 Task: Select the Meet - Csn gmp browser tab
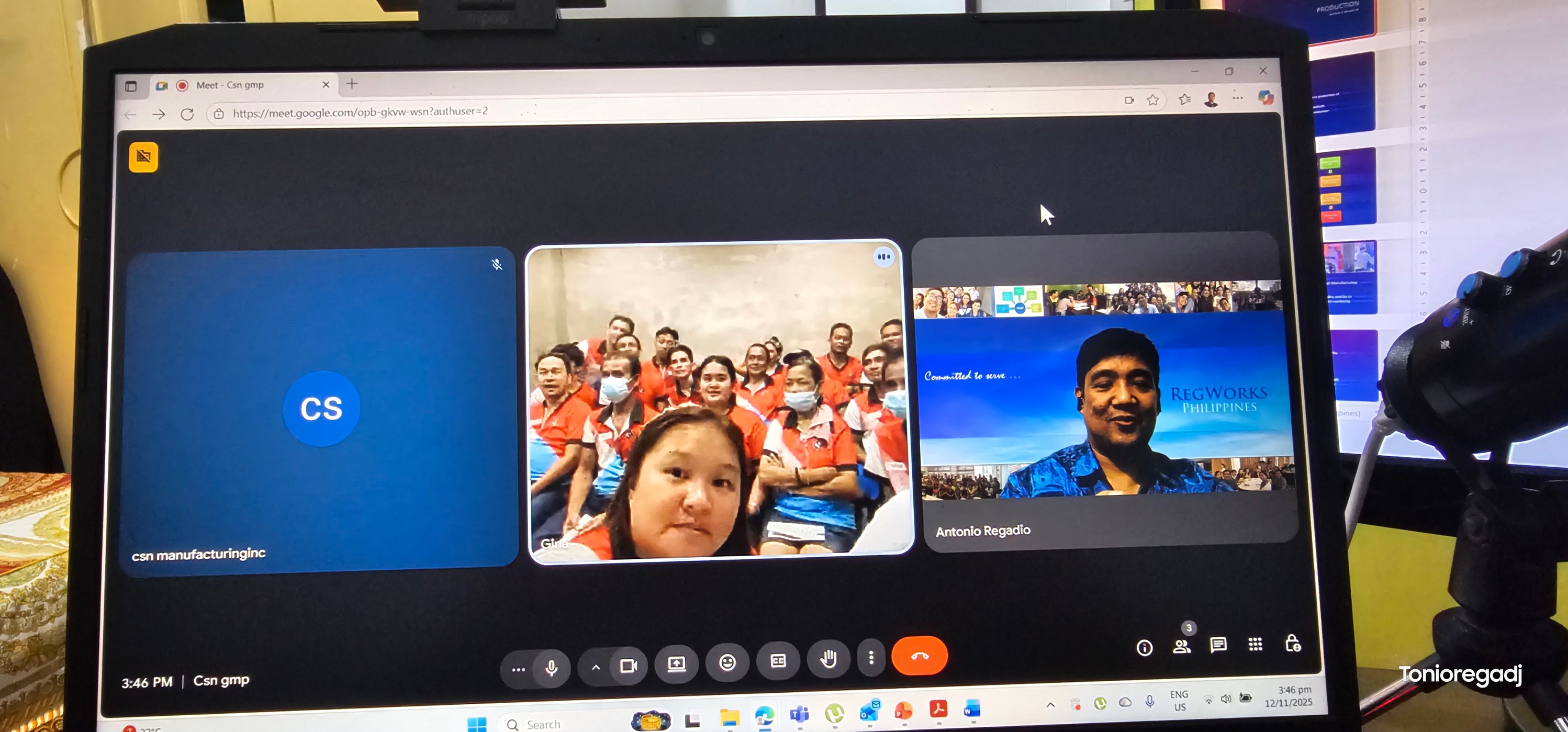(x=243, y=85)
